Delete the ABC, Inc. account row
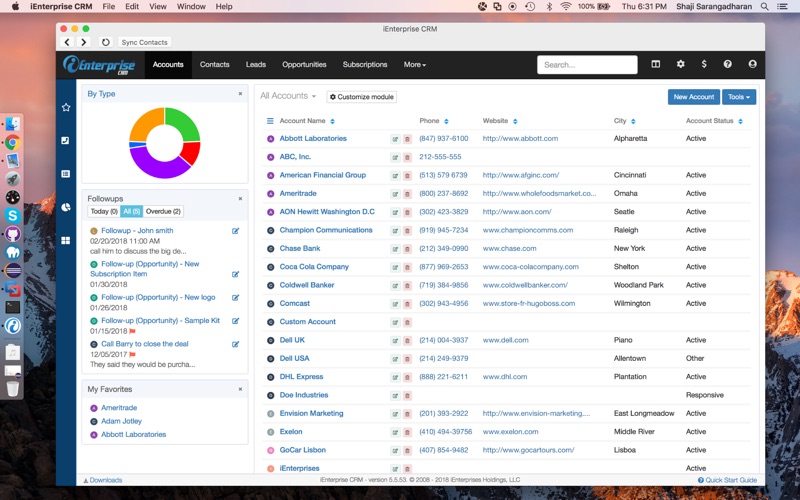This screenshot has width=800, height=500. coord(407,157)
